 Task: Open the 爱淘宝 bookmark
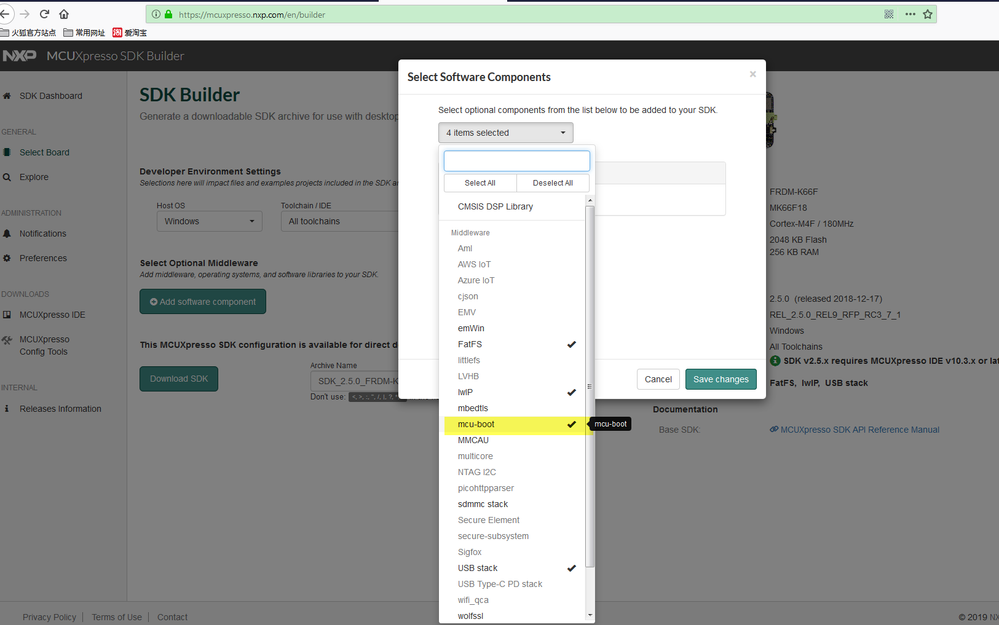(129, 32)
